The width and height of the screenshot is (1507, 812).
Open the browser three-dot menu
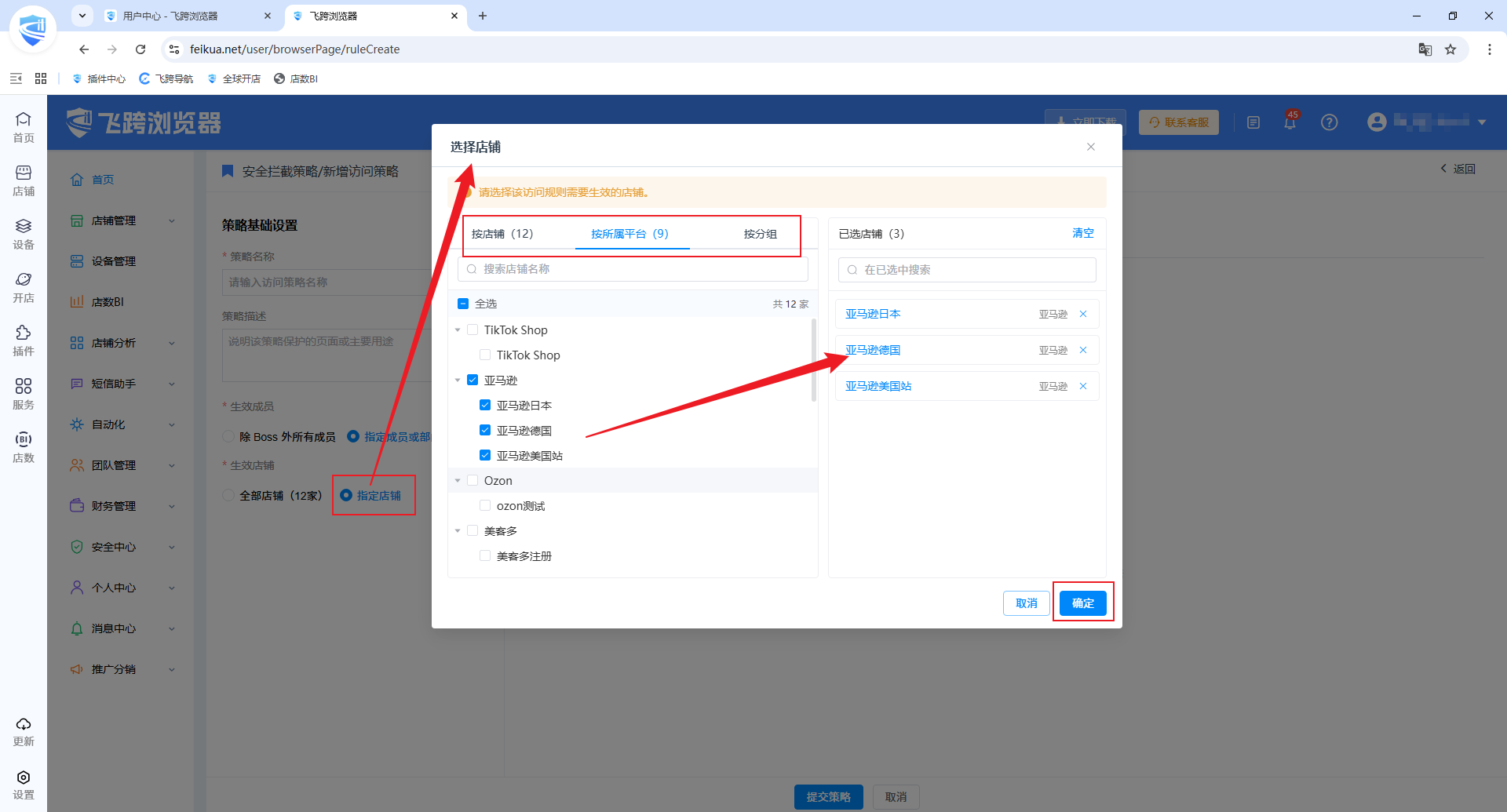click(1490, 49)
